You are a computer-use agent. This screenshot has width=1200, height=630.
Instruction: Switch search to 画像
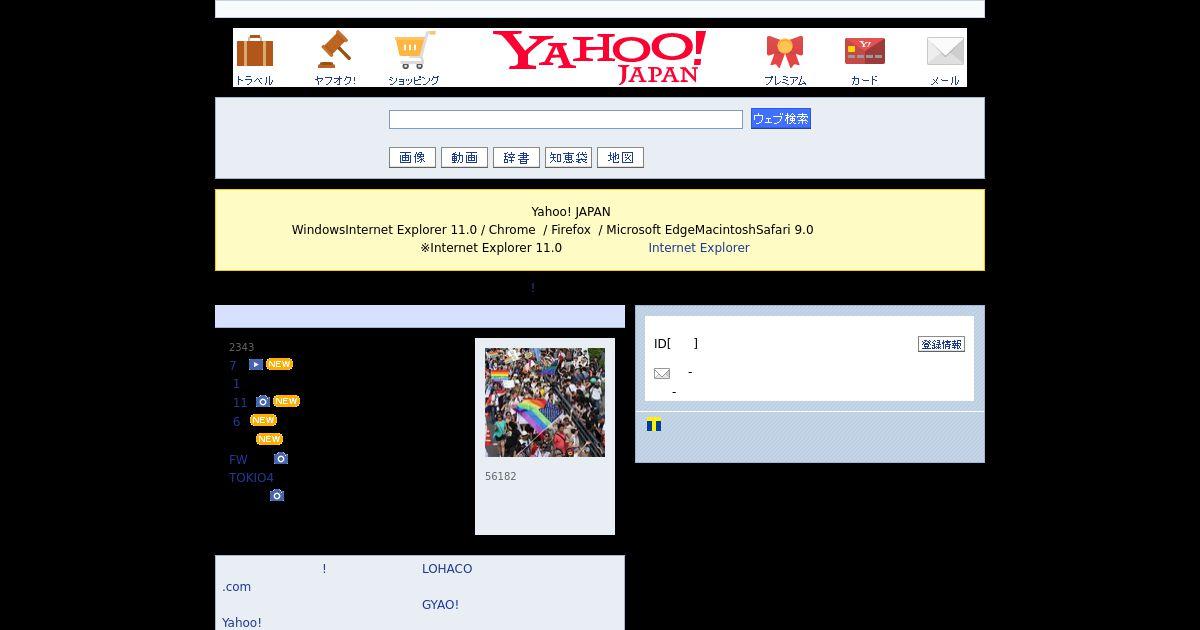tap(412, 157)
